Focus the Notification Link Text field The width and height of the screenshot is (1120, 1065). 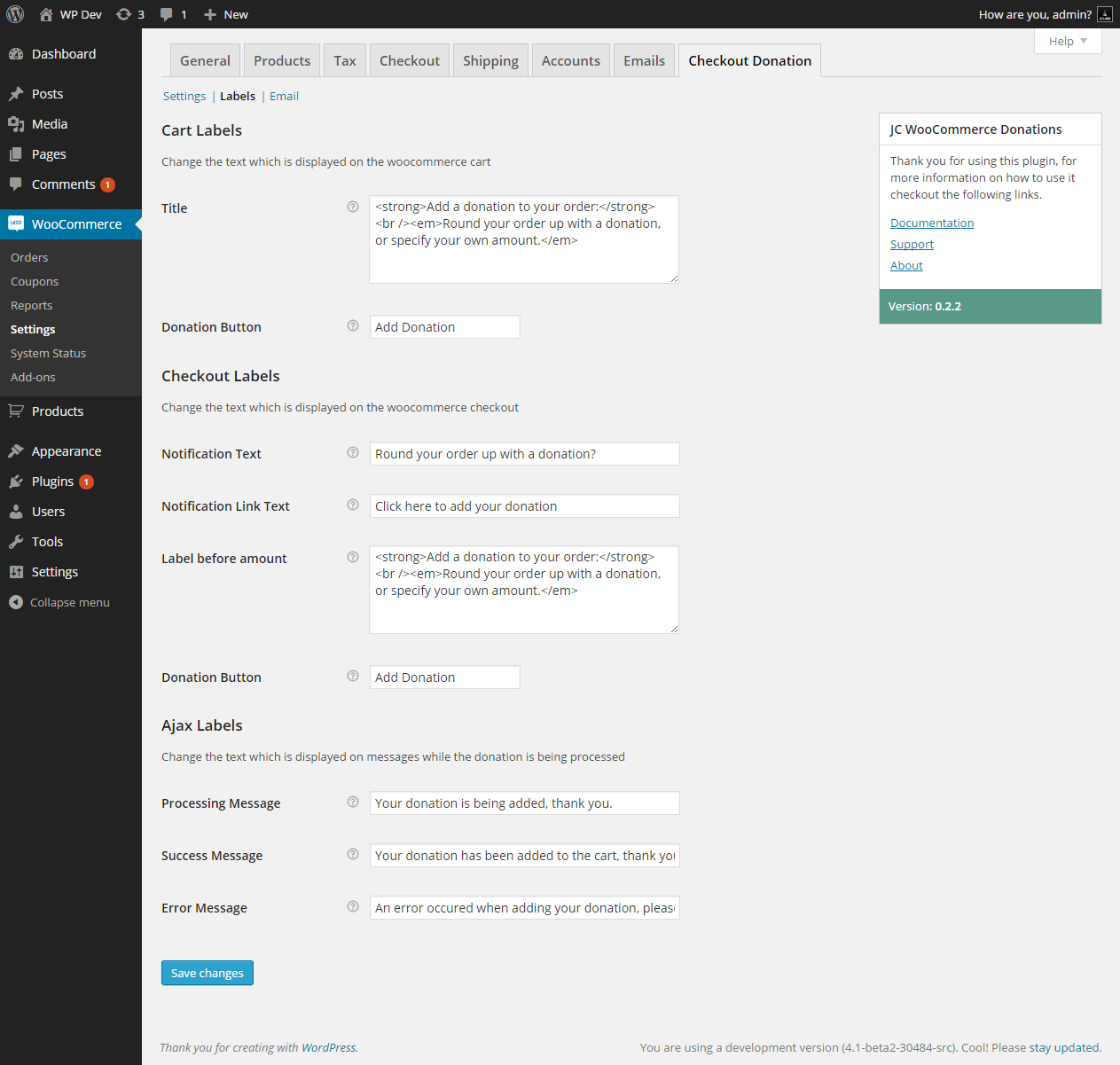[524, 505]
